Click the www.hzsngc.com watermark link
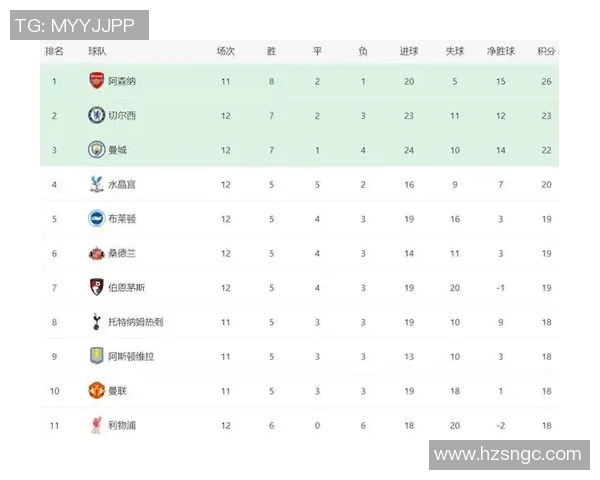The image size is (600, 480). [x=508, y=455]
